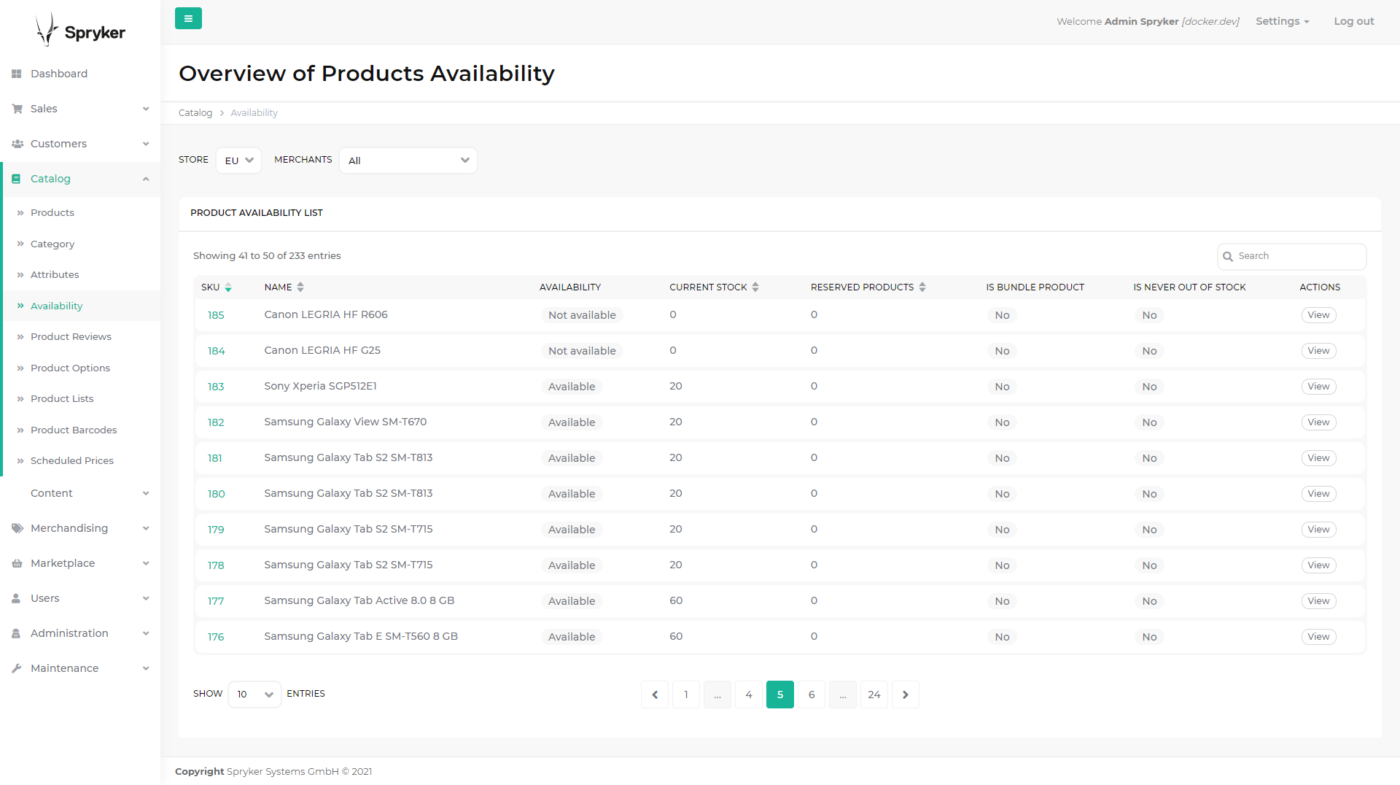Open Products in Catalog menu

(x=52, y=213)
